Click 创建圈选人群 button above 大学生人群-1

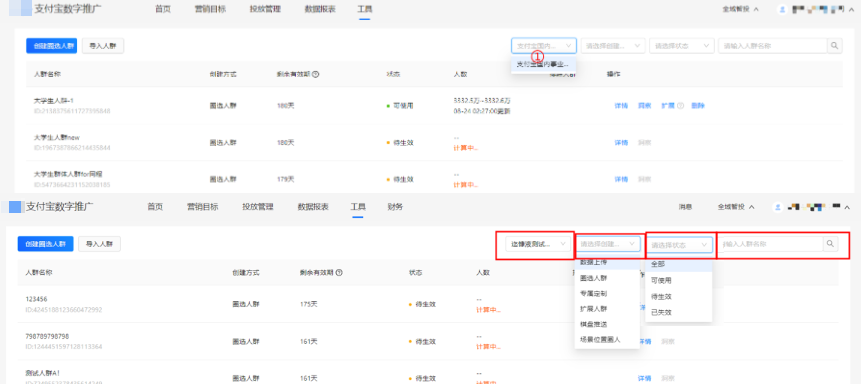point(52,46)
